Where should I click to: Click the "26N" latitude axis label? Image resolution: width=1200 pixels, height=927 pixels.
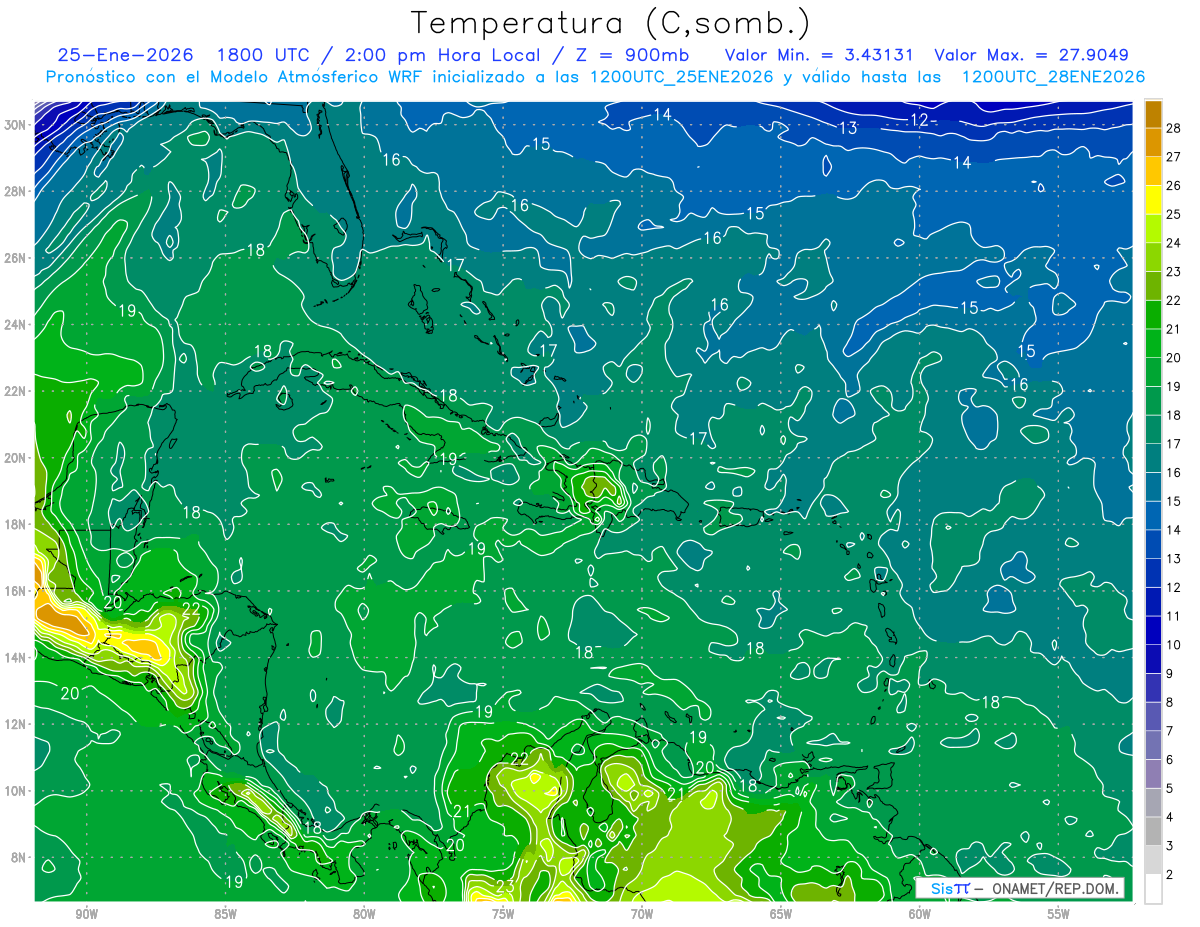point(16,258)
